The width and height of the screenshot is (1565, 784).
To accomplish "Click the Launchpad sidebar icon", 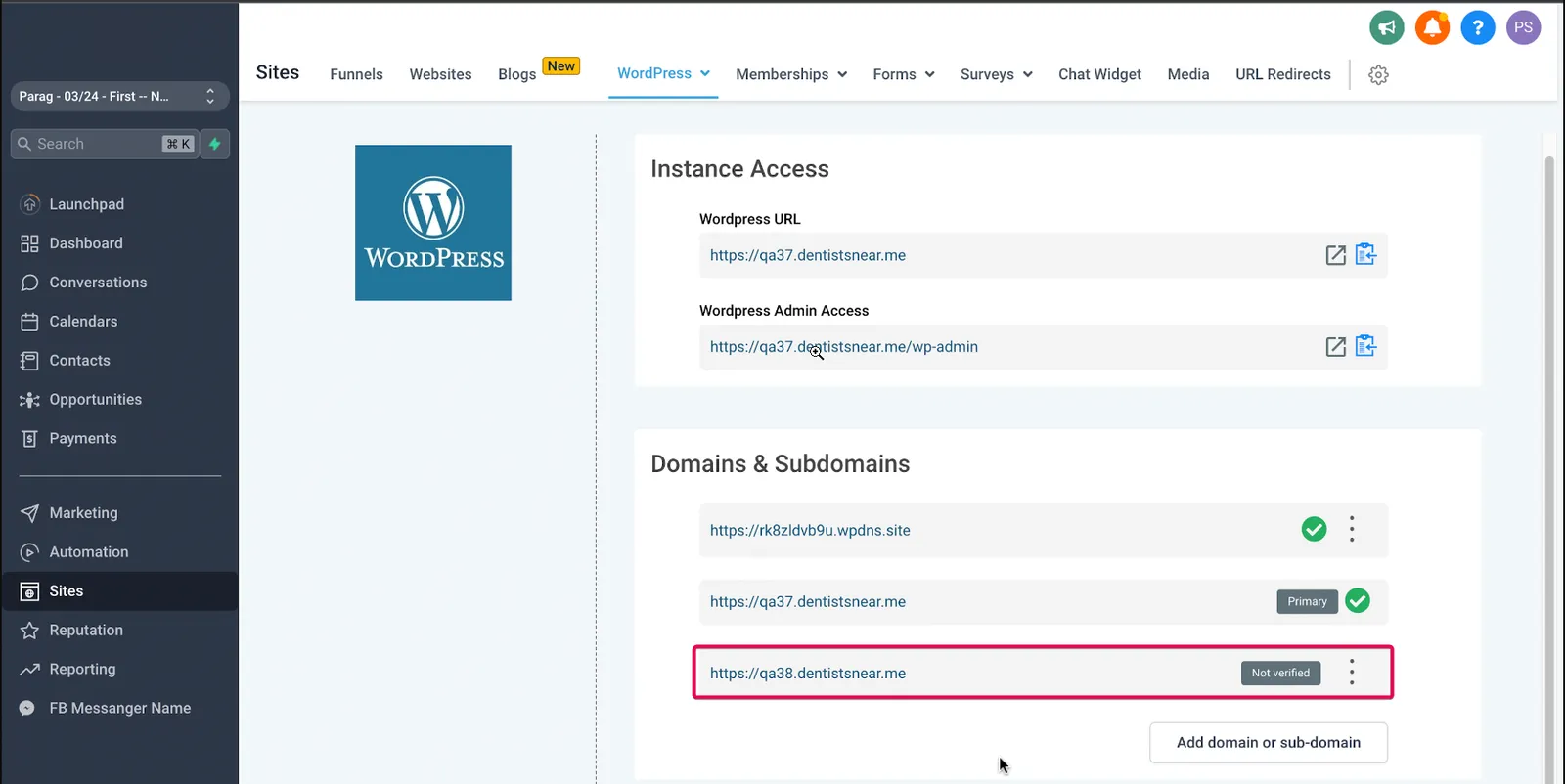I will (x=29, y=204).
